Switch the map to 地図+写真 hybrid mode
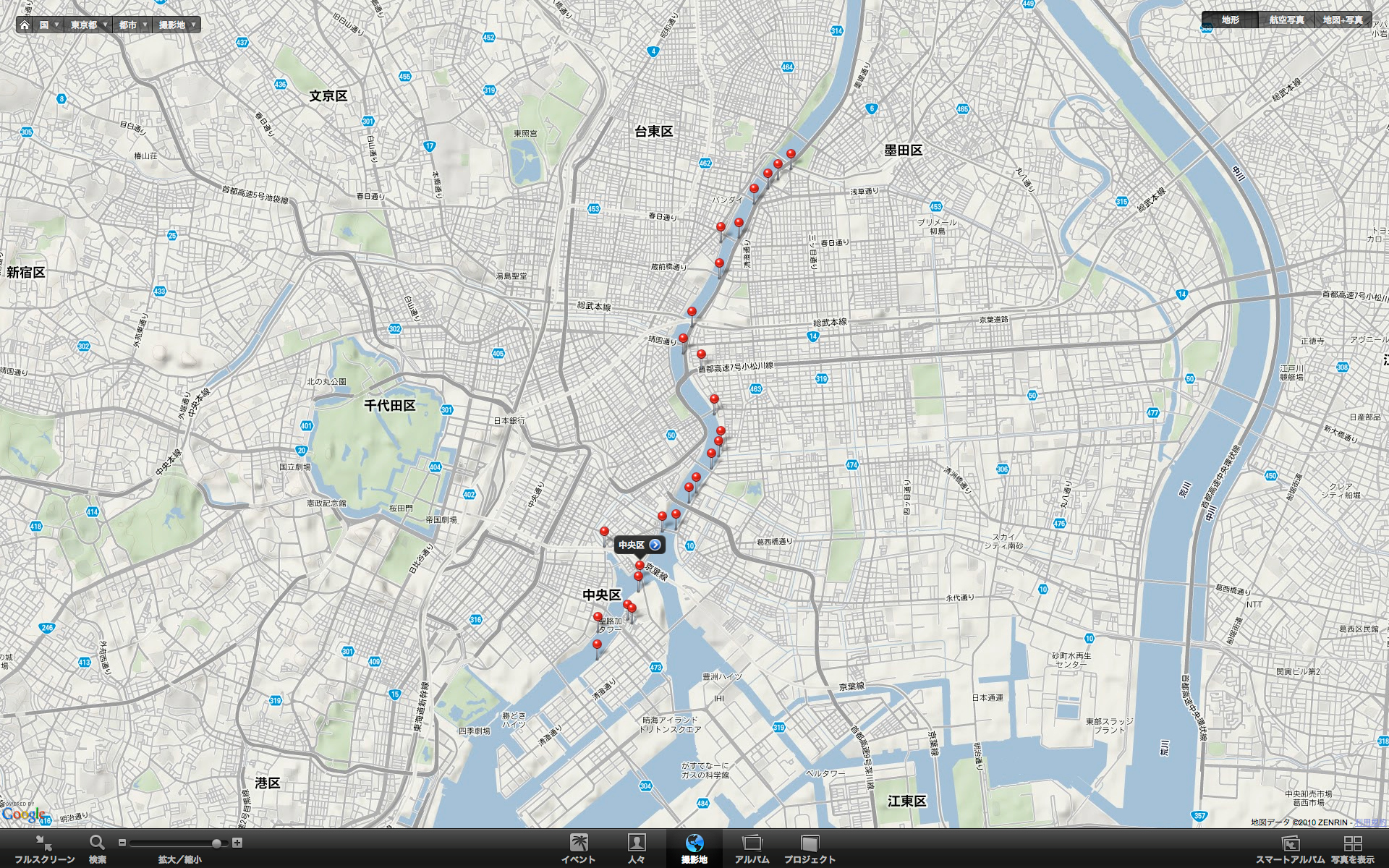 tap(1343, 20)
